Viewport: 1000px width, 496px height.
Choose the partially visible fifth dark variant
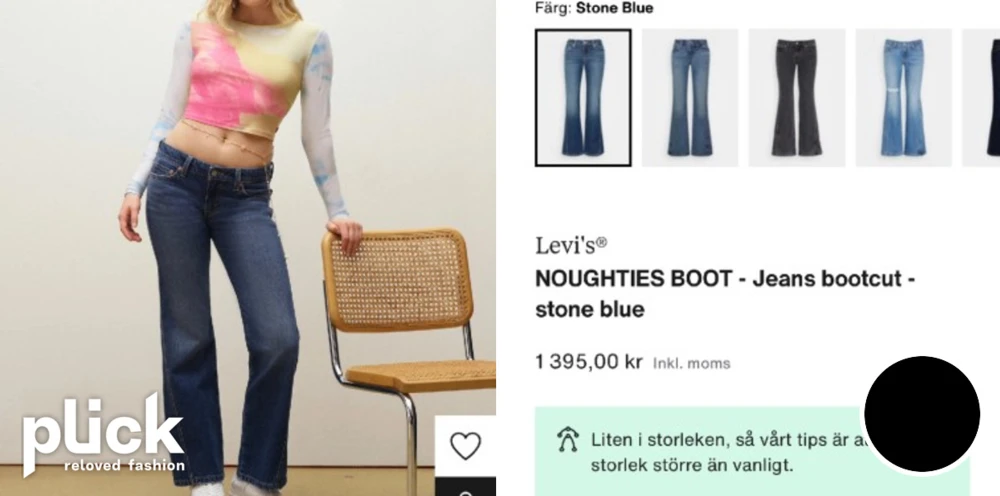(x=982, y=98)
